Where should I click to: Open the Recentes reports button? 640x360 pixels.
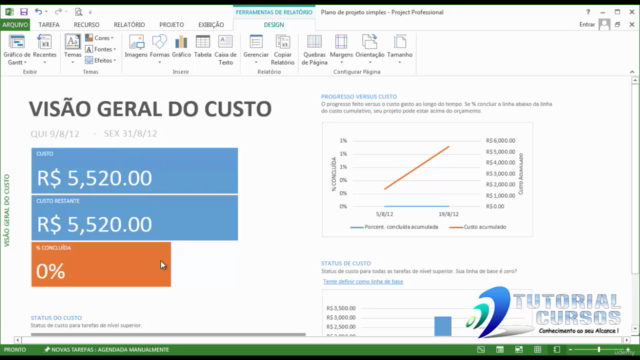(44, 50)
